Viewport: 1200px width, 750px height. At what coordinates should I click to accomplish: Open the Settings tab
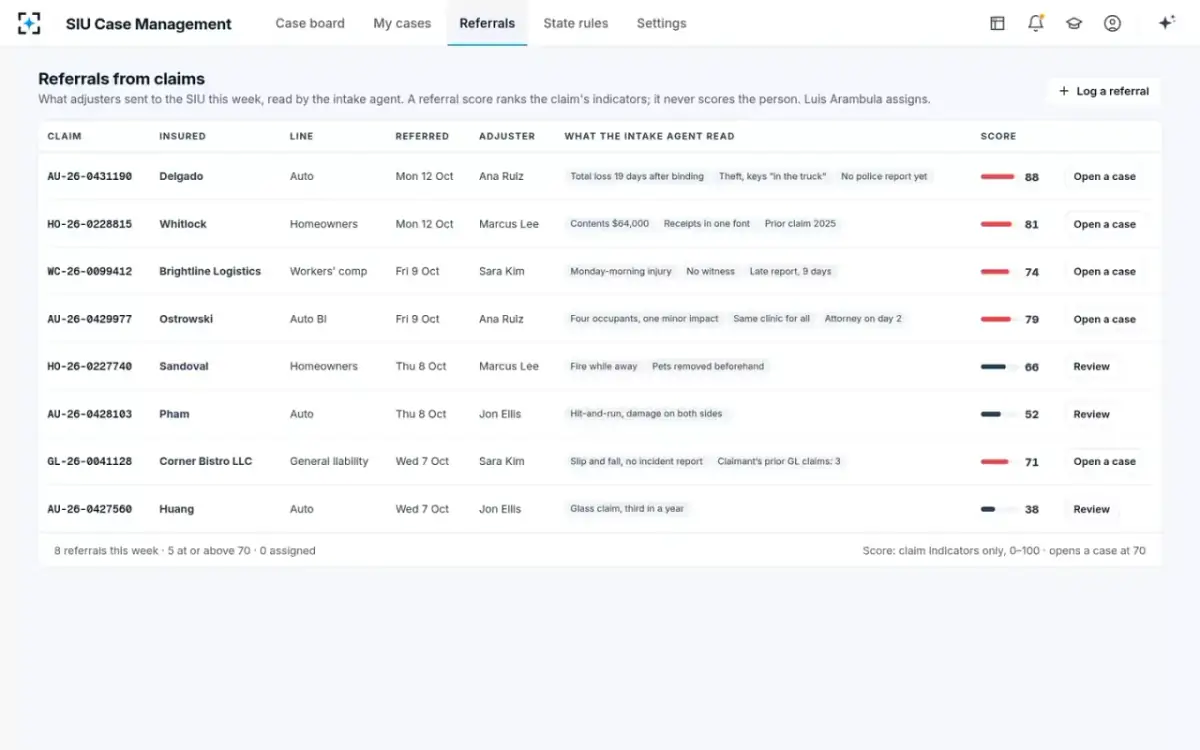click(x=661, y=23)
